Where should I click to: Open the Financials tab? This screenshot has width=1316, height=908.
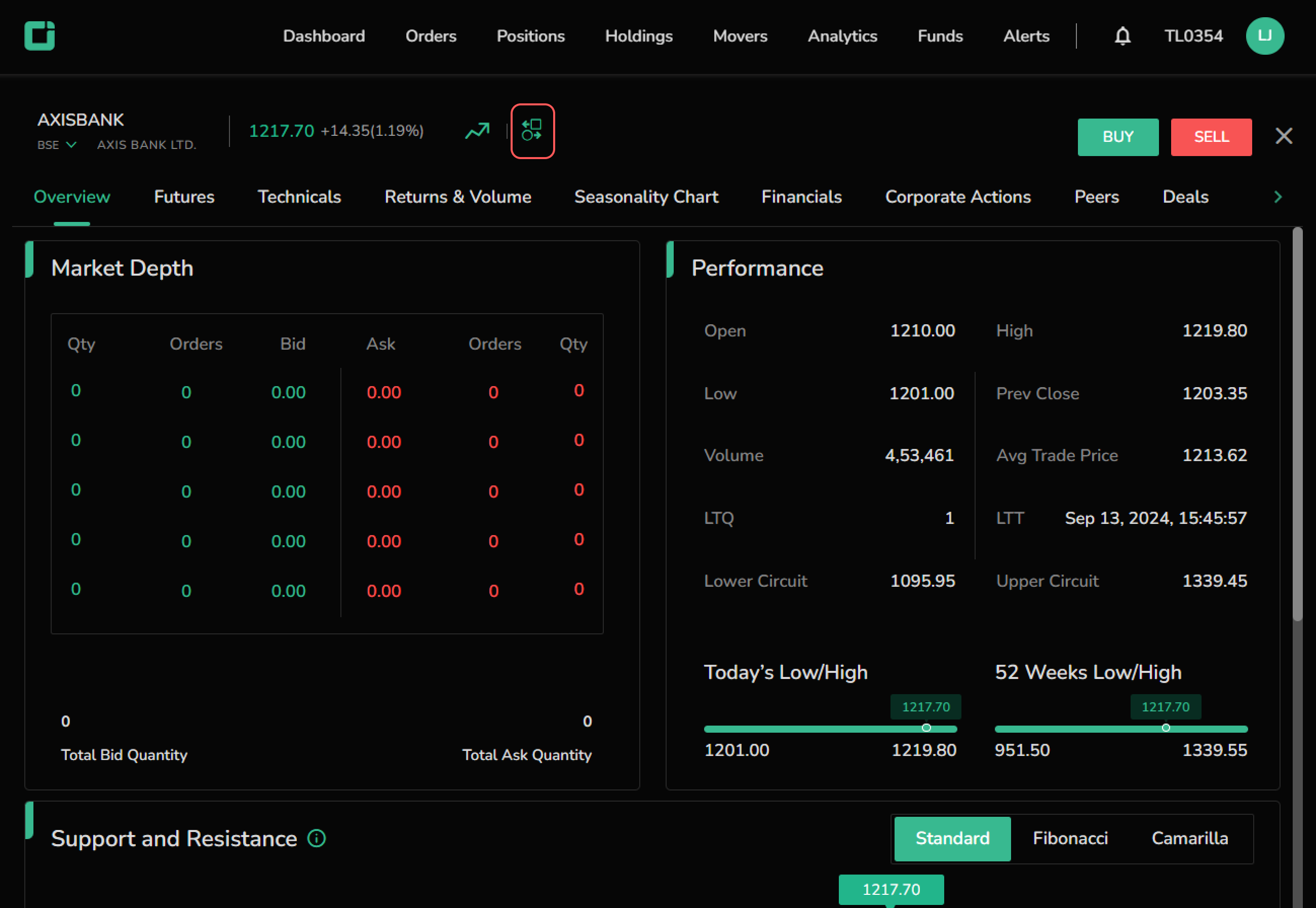(x=801, y=197)
